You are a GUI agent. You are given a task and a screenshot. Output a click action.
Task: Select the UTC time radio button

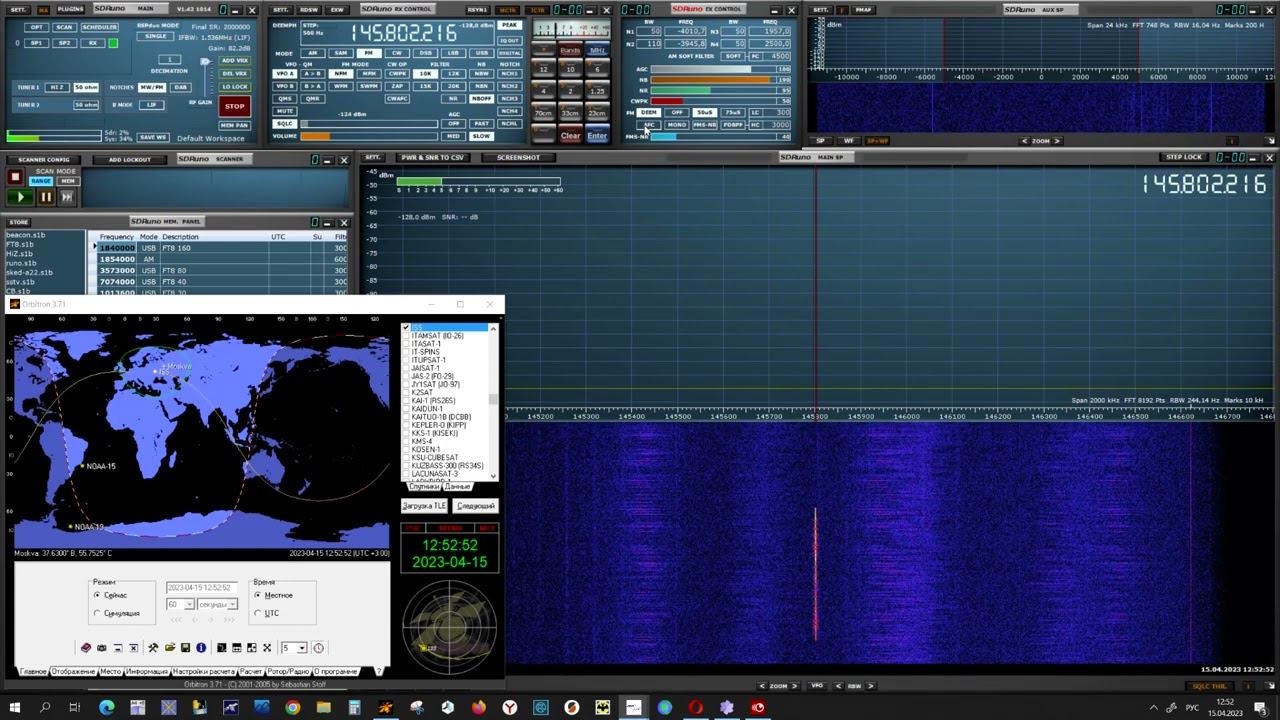click(258, 613)
